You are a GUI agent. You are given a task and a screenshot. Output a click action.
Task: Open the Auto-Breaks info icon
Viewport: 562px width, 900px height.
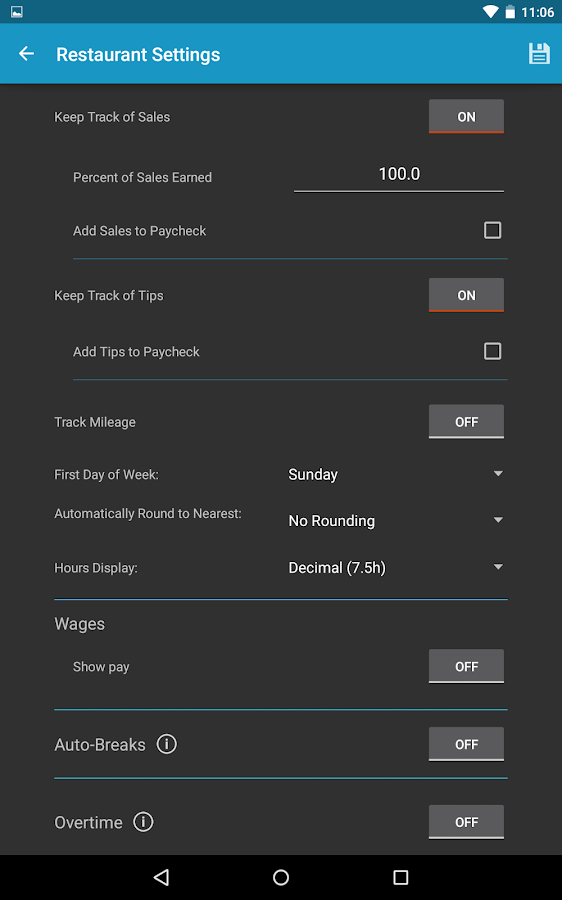pyautogui.click(x=166, y=744)
